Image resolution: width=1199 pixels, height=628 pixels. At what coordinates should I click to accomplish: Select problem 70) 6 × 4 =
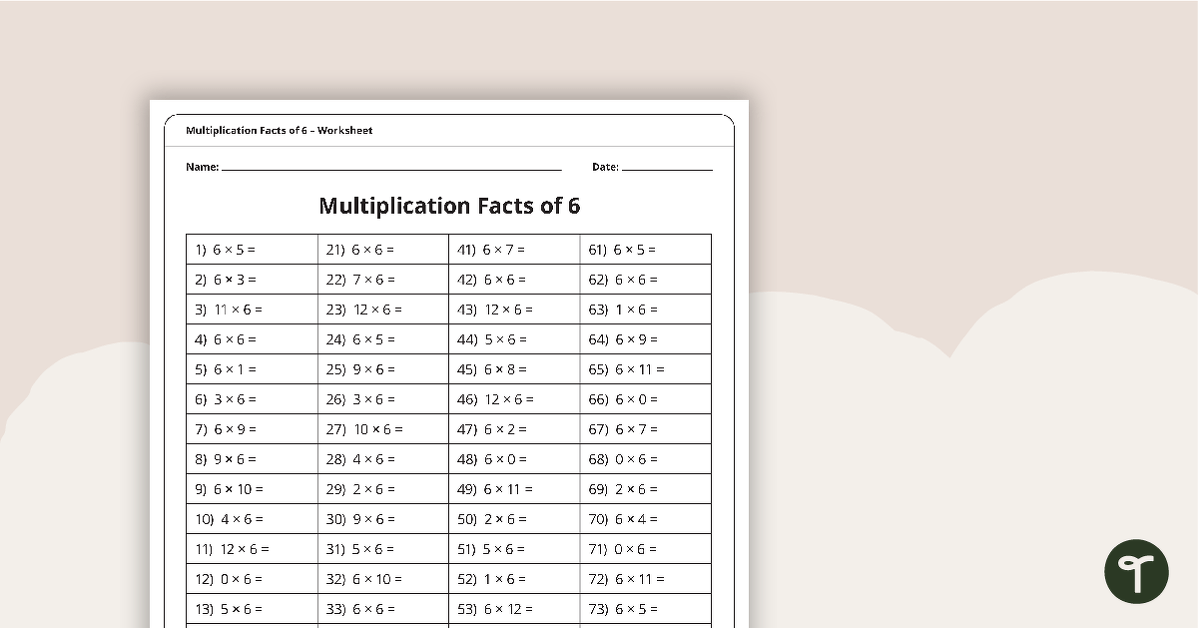622,519
